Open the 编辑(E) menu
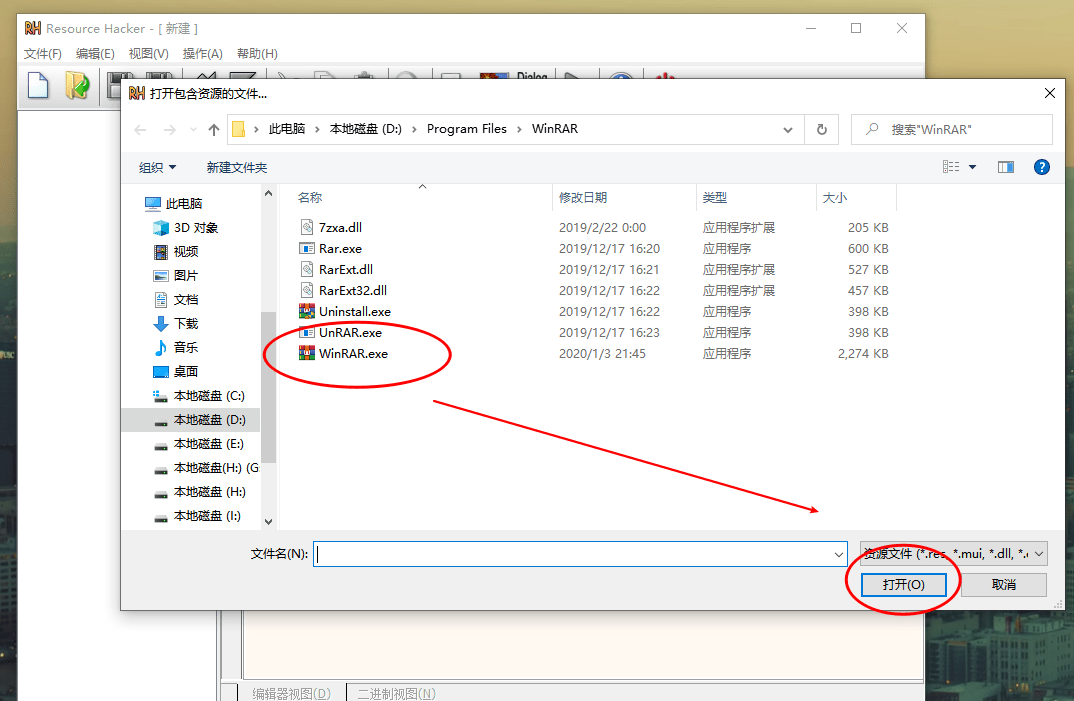This screenshot has height=701, width=1074. pyautogui.click(x=95, y=53)
